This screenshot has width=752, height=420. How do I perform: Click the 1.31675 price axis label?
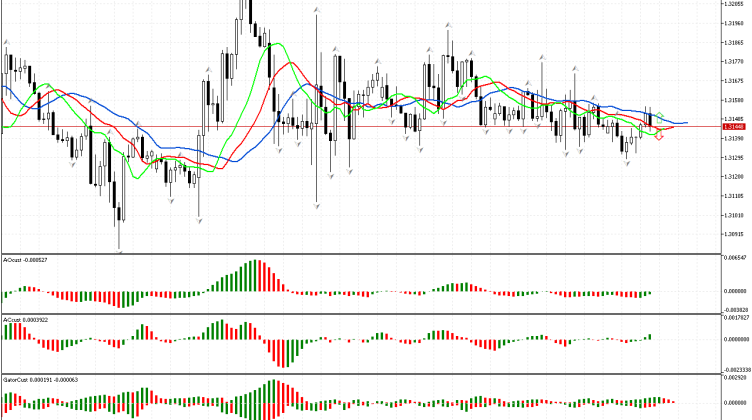[736, 80]
